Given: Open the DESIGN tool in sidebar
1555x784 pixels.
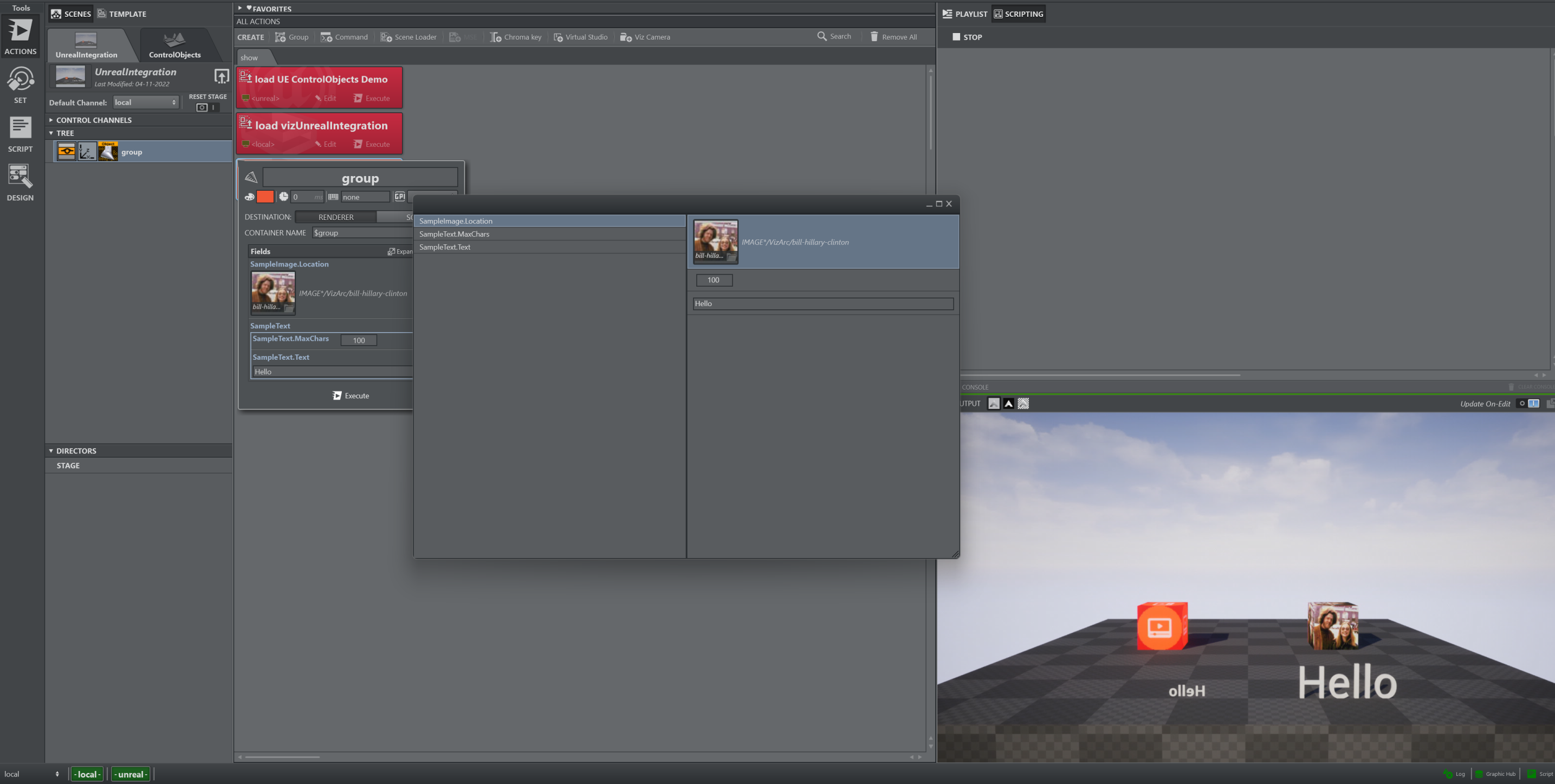Looking at the screenshot, I should (x=20, y=182).
